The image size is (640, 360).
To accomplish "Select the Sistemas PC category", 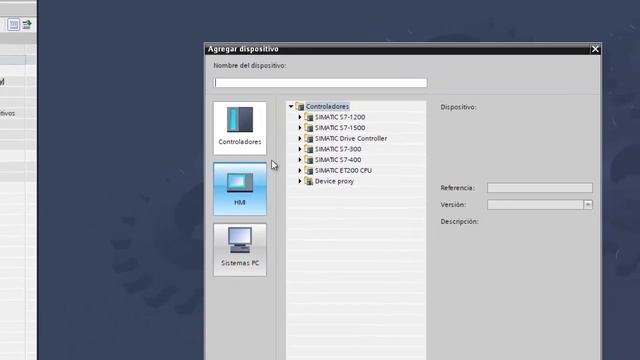I will [x=240, y=249].
